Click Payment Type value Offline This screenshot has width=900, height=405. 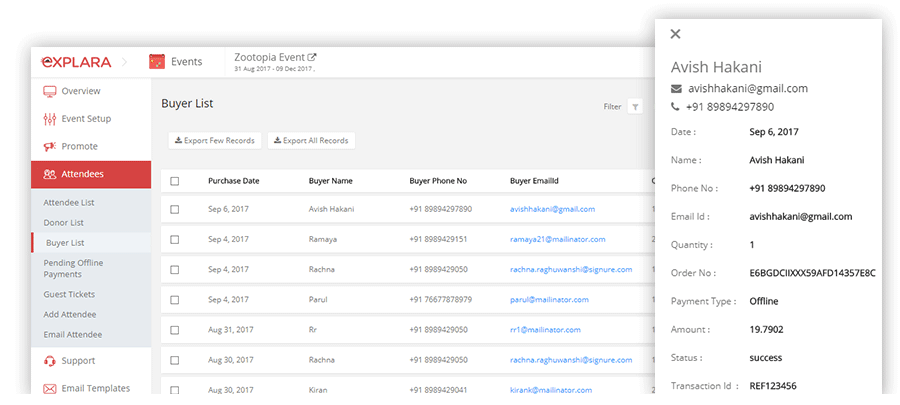point(763,301)
